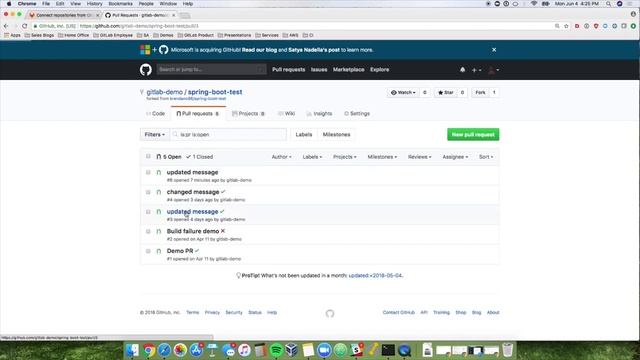Screen dimensions: 640x360
Task: Show the 1 Closed pull requests
Action: (200, 157)
